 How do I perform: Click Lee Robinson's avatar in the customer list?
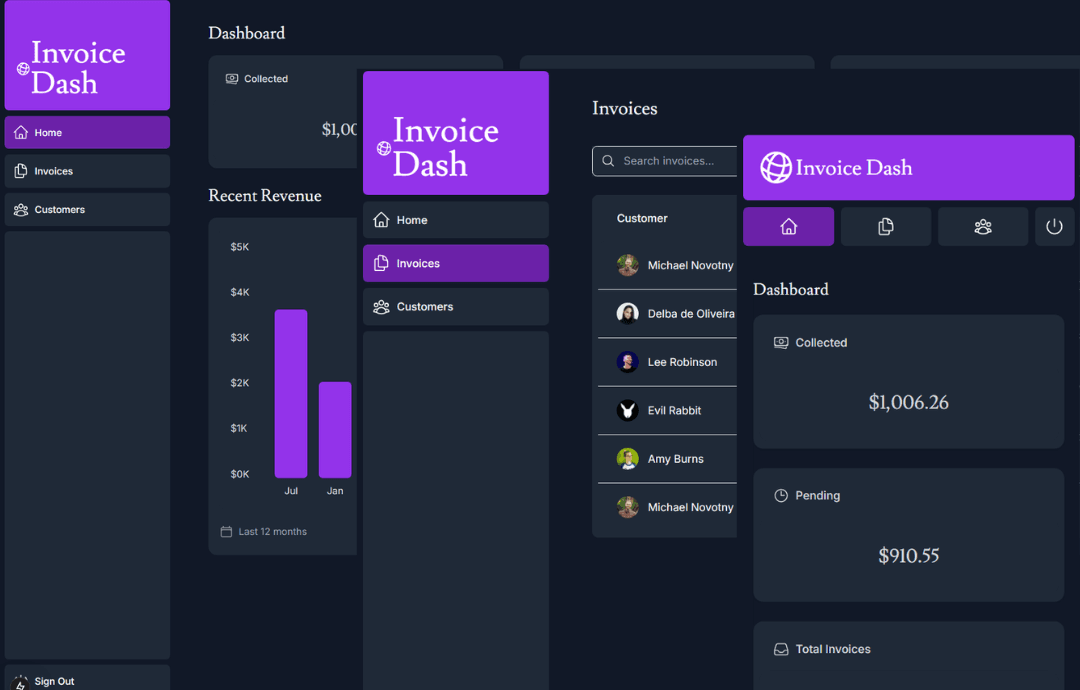click(627, 361)
